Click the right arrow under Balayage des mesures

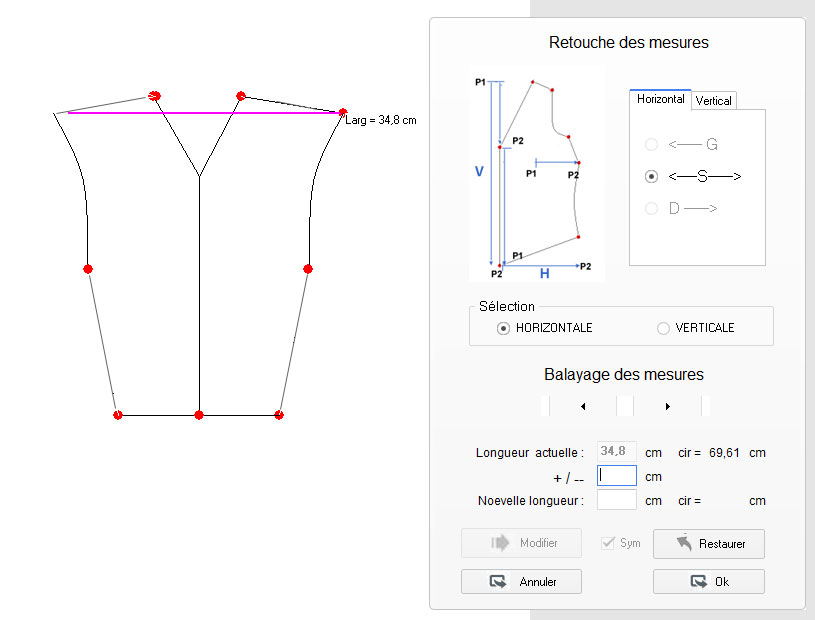coord(667,406)
